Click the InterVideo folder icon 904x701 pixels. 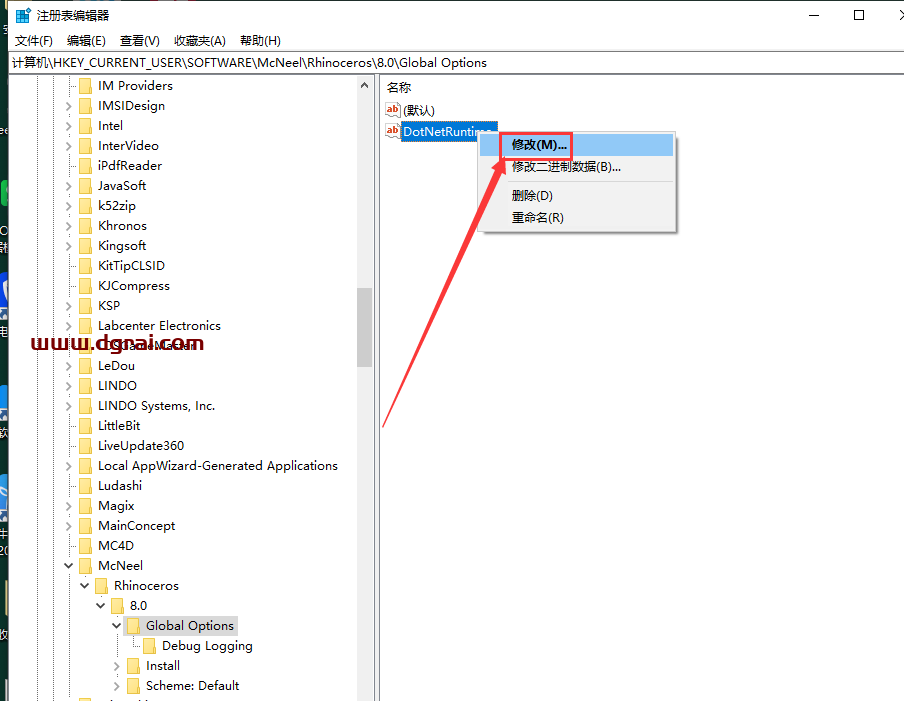tap(85, 146)
